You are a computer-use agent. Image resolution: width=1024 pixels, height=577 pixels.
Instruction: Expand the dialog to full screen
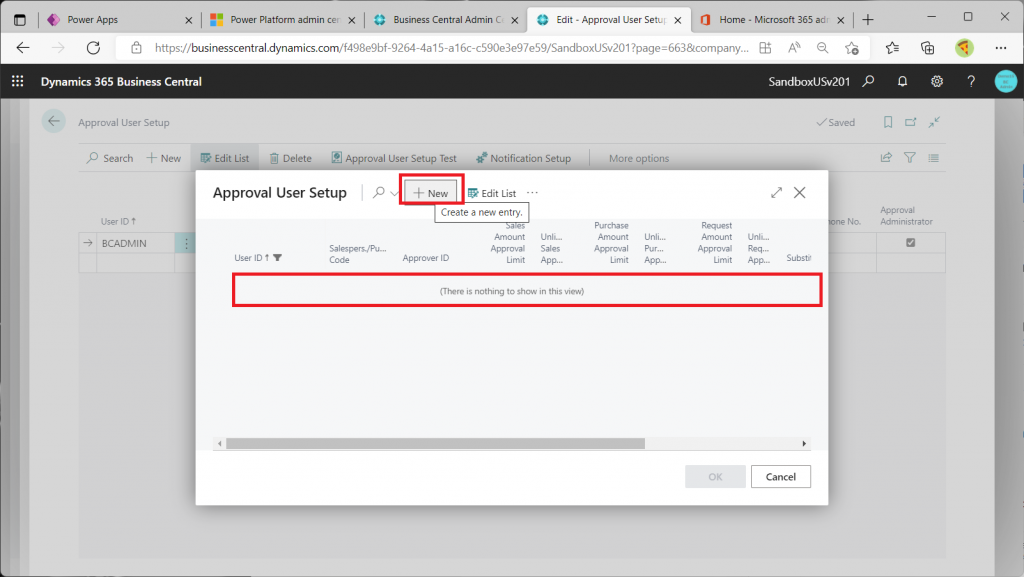point(776,193)
